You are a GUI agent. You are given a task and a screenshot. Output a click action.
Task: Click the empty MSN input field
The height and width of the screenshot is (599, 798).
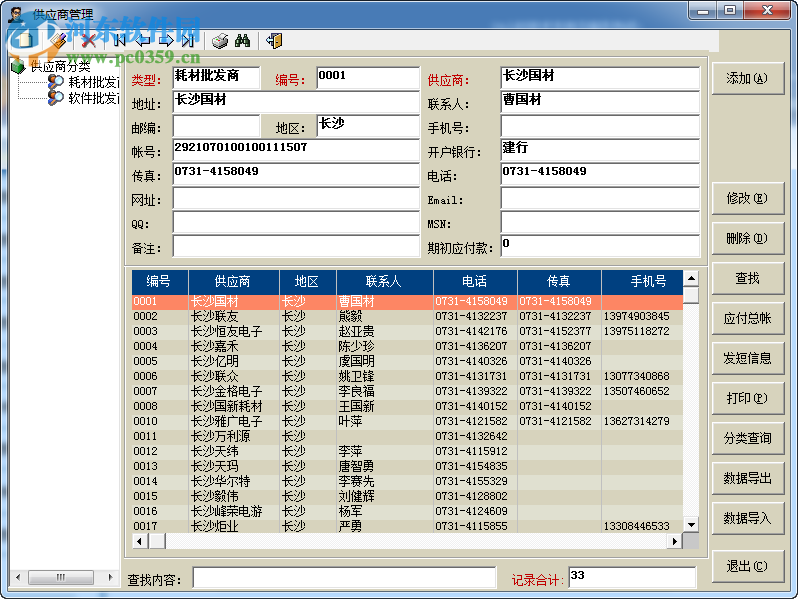[600, 222]
